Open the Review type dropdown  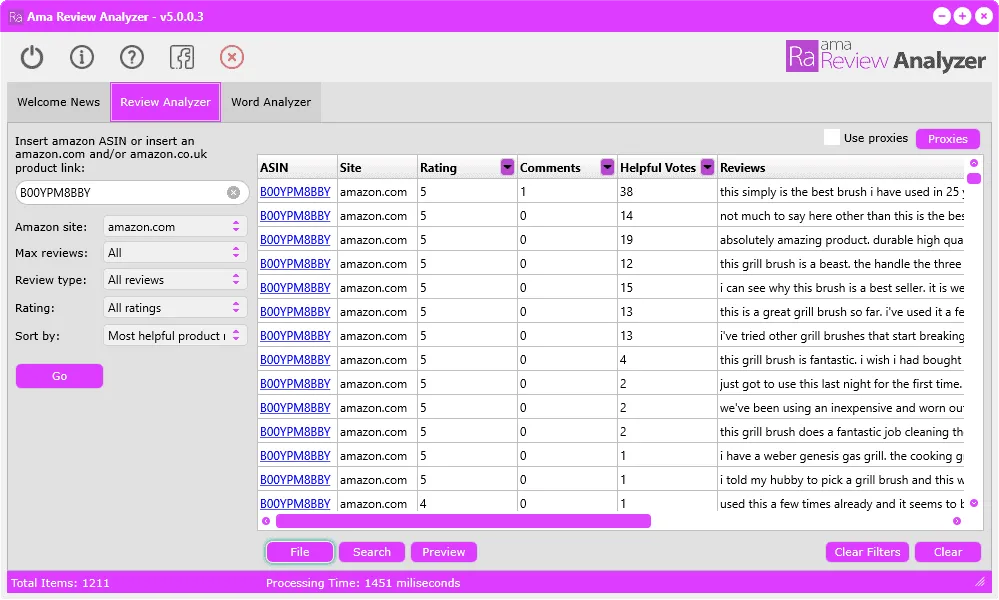[175, 280]
